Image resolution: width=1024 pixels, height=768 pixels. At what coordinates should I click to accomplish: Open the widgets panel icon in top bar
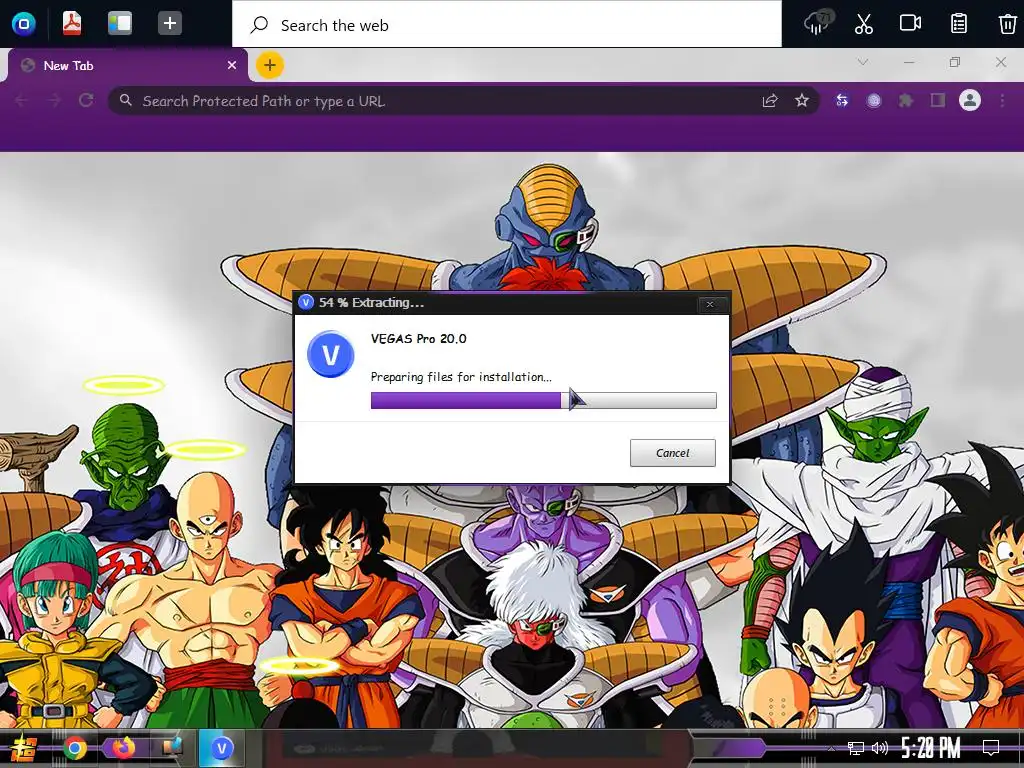coord(120,24)
